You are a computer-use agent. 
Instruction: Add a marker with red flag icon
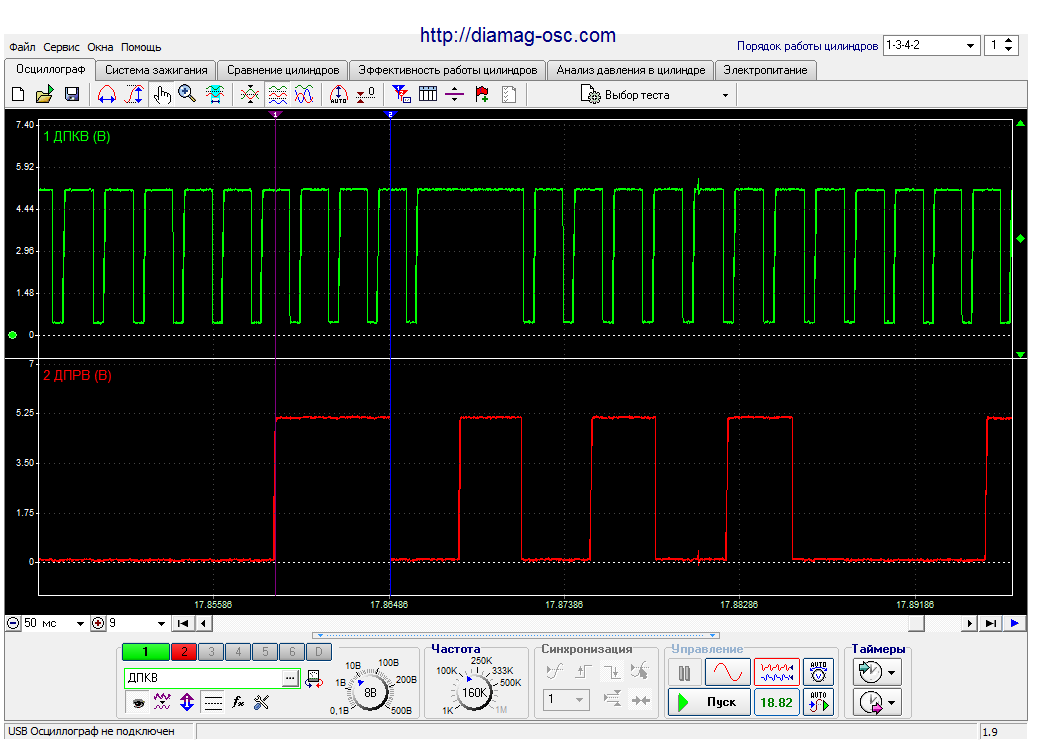[x=482, y=95]
